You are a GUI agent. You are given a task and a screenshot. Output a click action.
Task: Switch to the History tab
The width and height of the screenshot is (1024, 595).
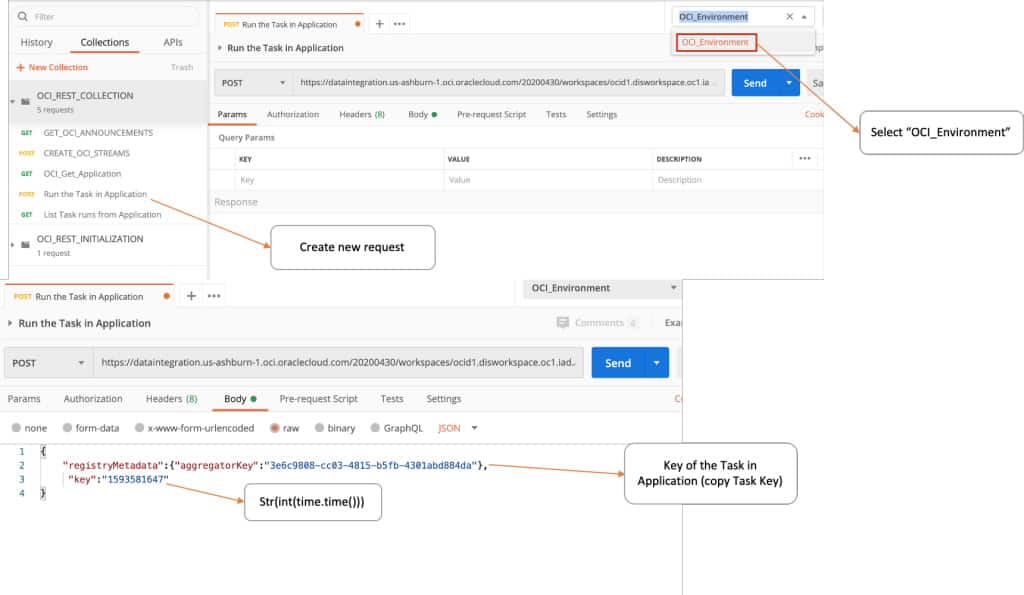point(37,43)
